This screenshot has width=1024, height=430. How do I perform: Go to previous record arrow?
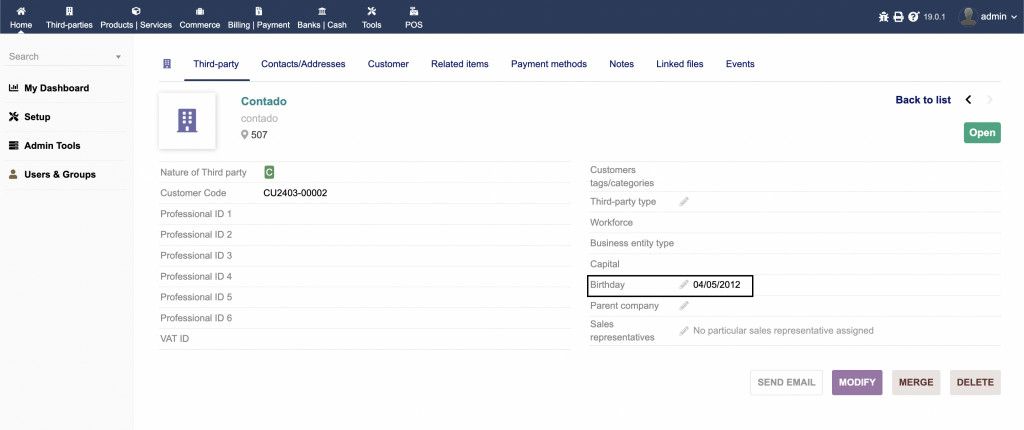968,100
